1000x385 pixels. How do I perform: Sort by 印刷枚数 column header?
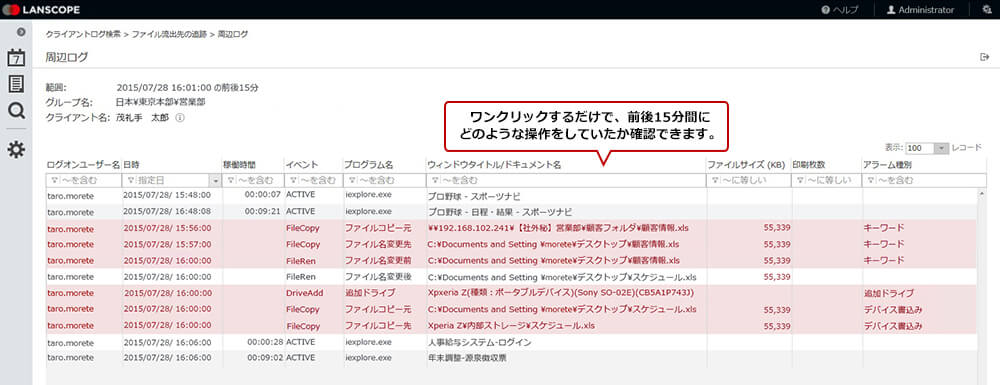coord(808,165)
